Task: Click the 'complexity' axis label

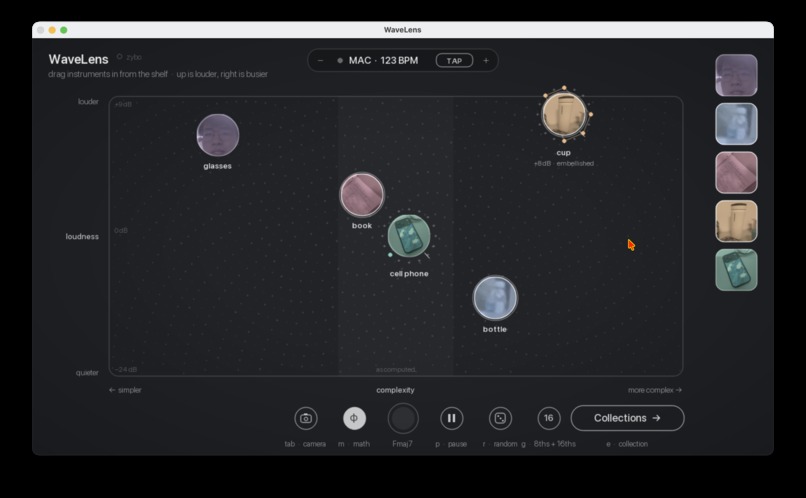Action: tap(395, 390)
